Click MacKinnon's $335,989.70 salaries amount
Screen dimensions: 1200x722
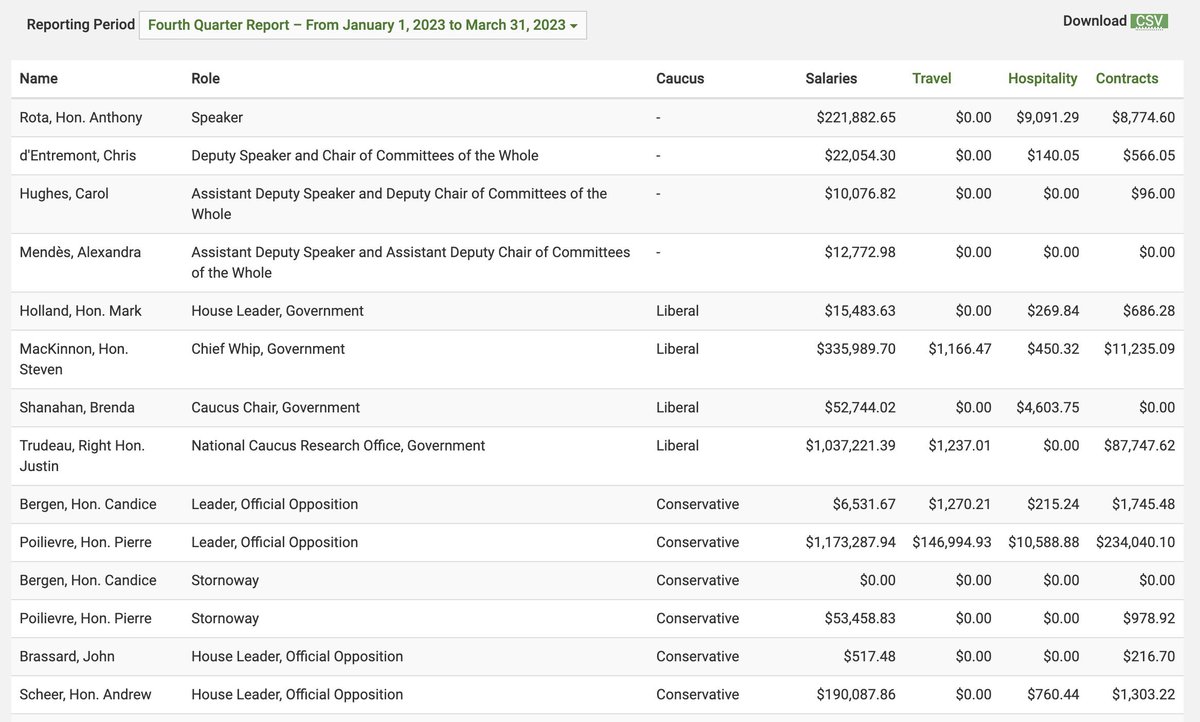pyautogui.click(x=856, y=349)
